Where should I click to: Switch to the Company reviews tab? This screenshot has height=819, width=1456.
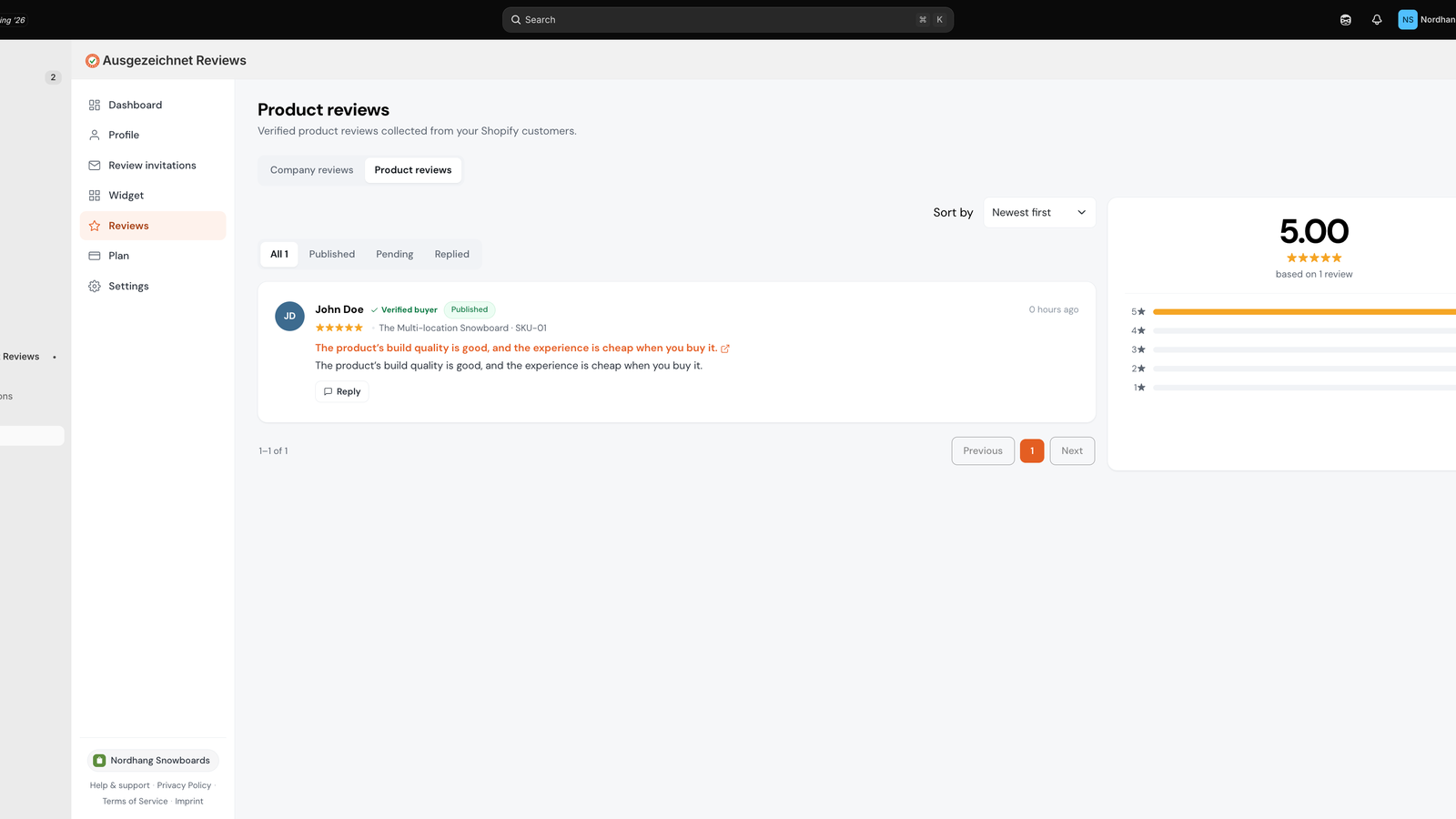pyautogui.click(x=311, y=170)
